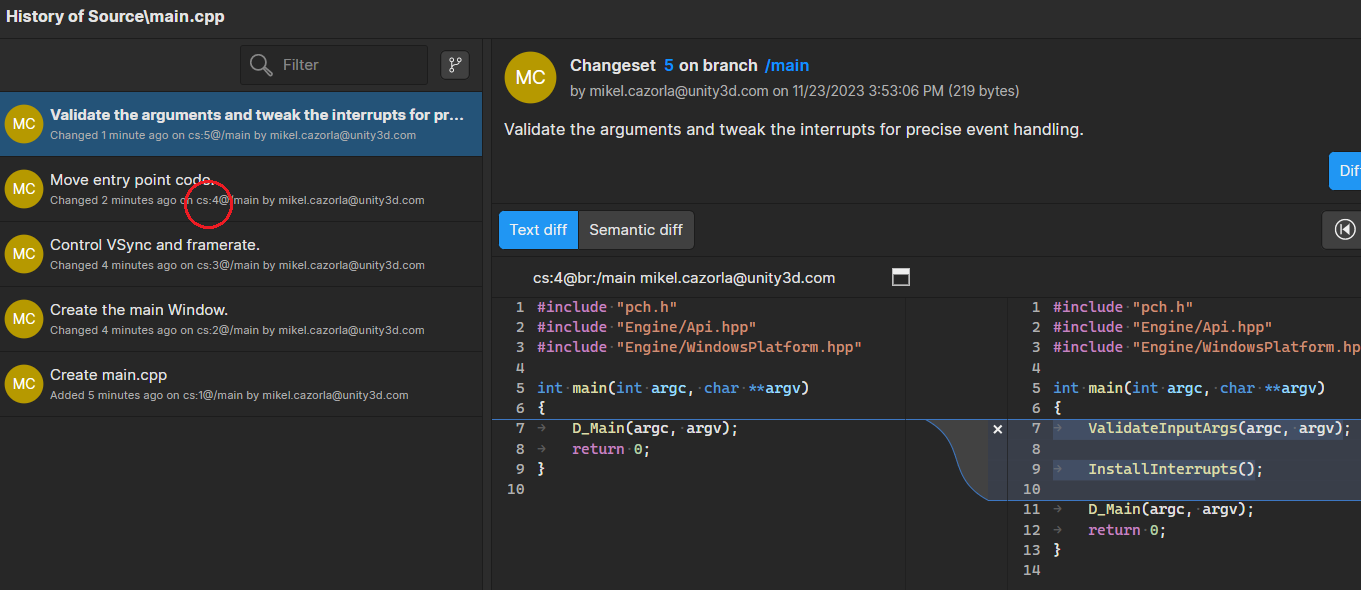Click the MC avatar on Control VSync entry
1361x590 pixels.
(23, 254)
